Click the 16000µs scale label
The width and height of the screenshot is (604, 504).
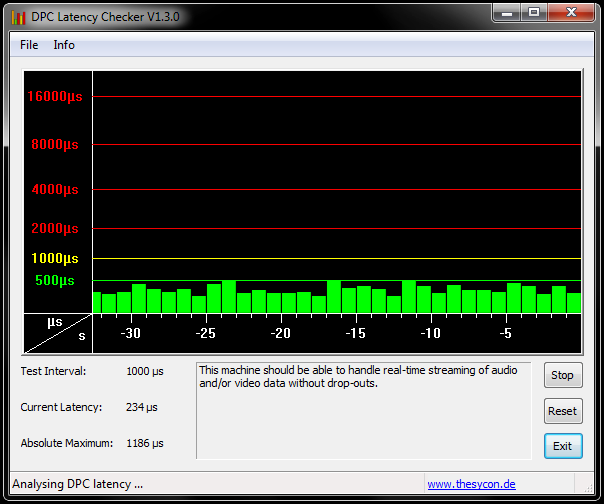tap(55, 96)
